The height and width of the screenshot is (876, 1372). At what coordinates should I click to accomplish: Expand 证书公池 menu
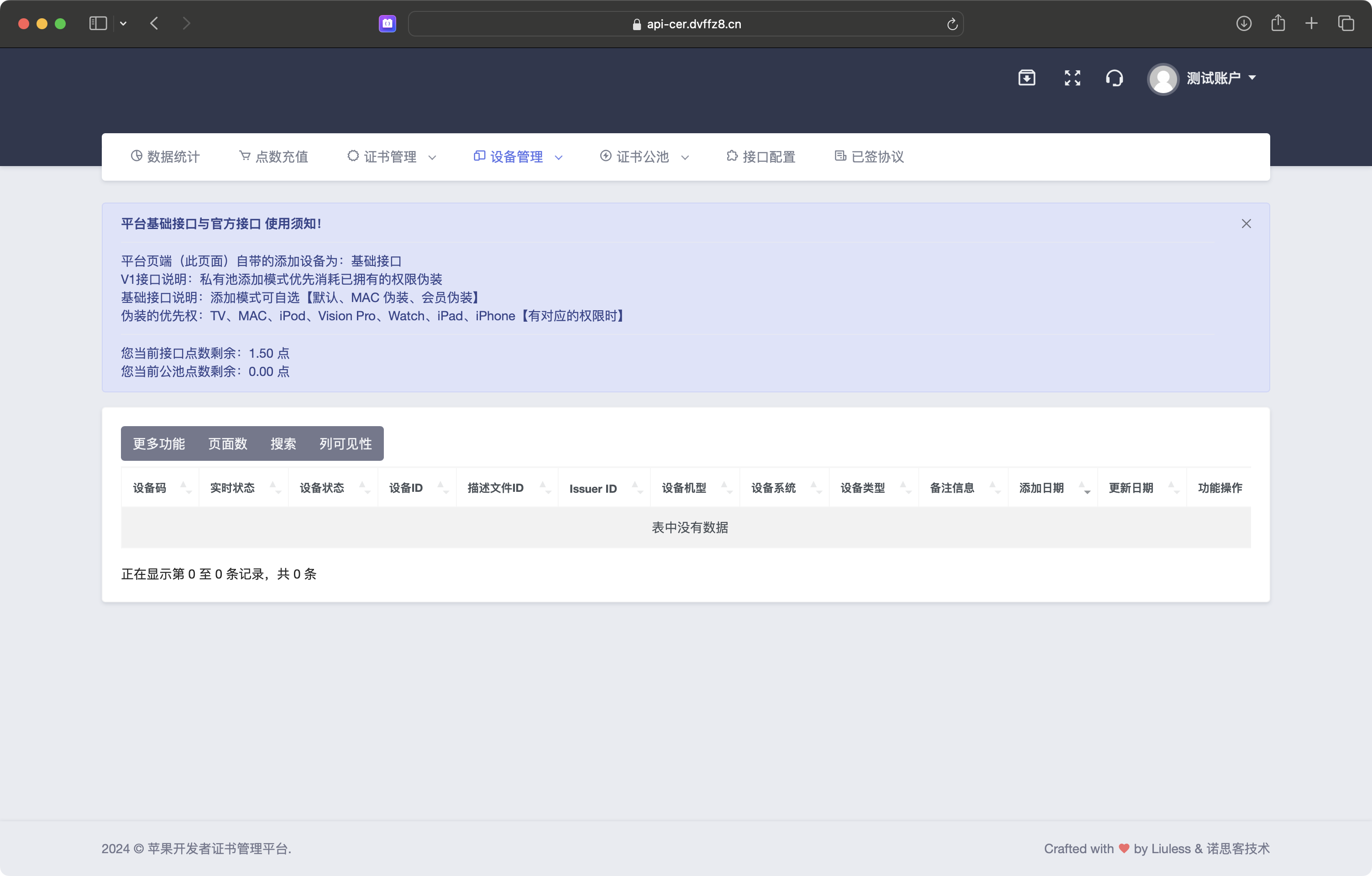(x=644, y=156)
